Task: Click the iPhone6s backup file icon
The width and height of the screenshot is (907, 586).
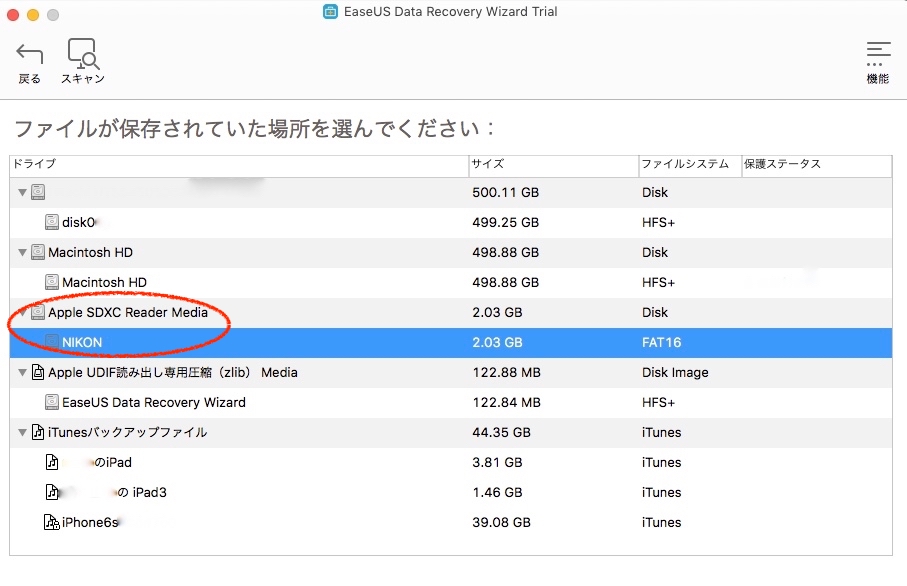Action: click(x=51, y=522)
